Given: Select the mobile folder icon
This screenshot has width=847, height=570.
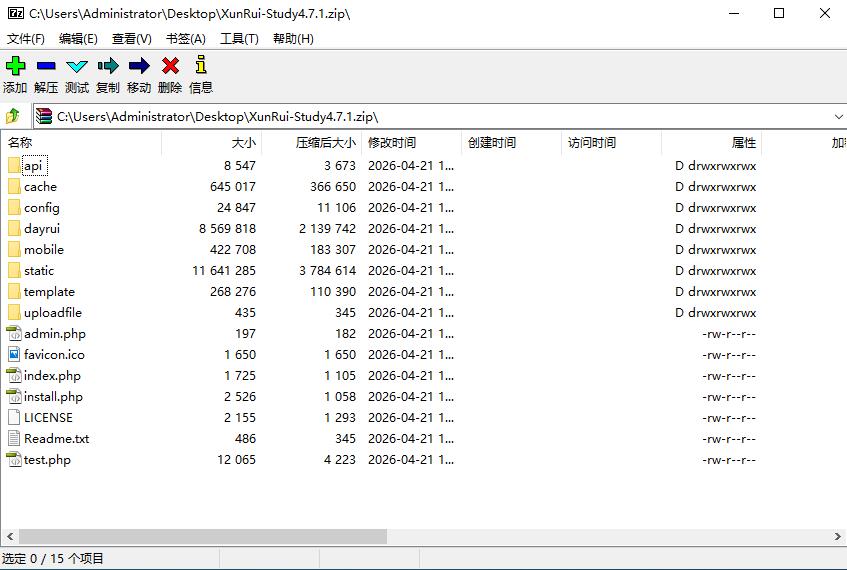Looking at the screenshot, I should click(x=14, y=250).
